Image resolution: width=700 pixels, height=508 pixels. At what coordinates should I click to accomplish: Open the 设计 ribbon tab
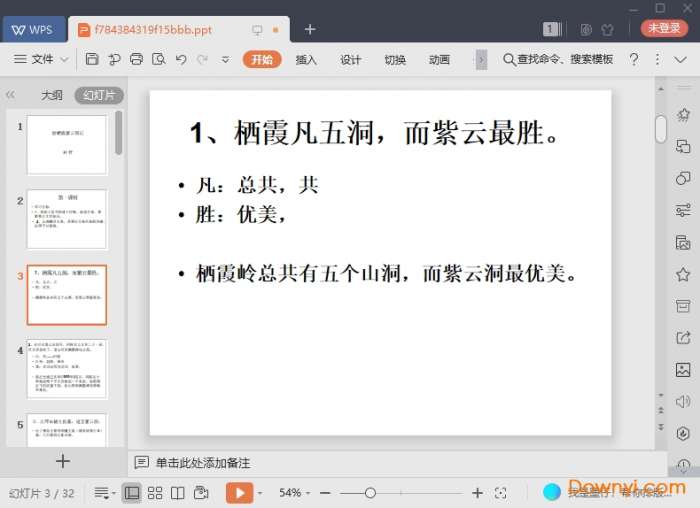[350, 60]
